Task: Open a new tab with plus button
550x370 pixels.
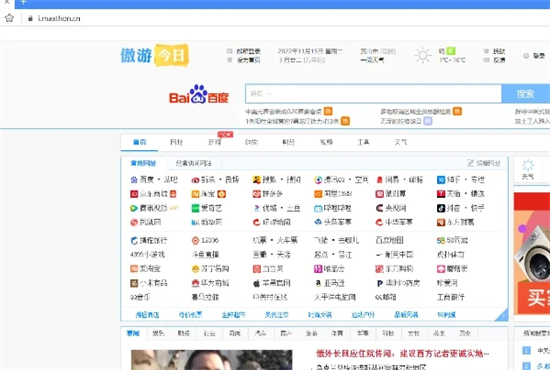Action: tap(24, 2)
